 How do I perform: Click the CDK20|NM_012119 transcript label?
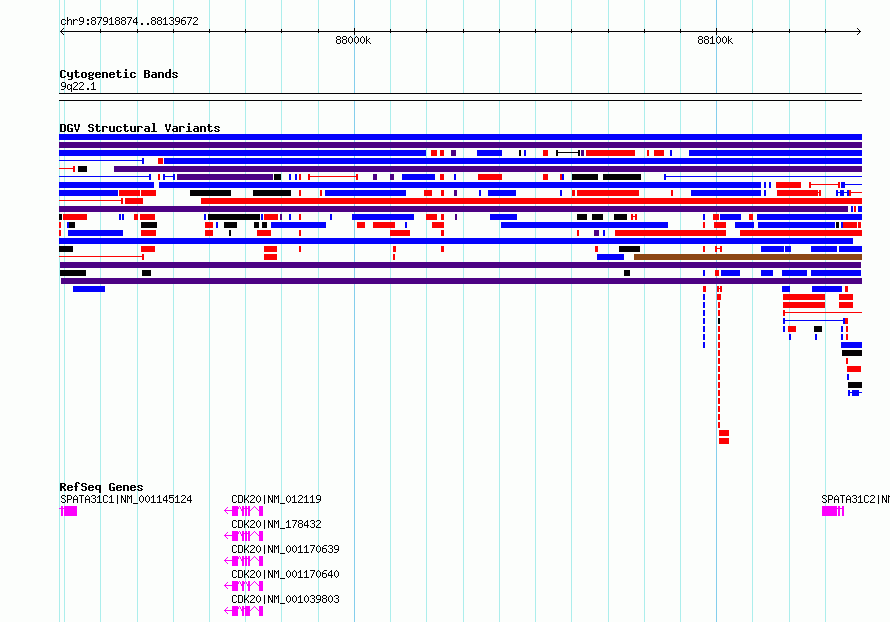pos(276,499)
